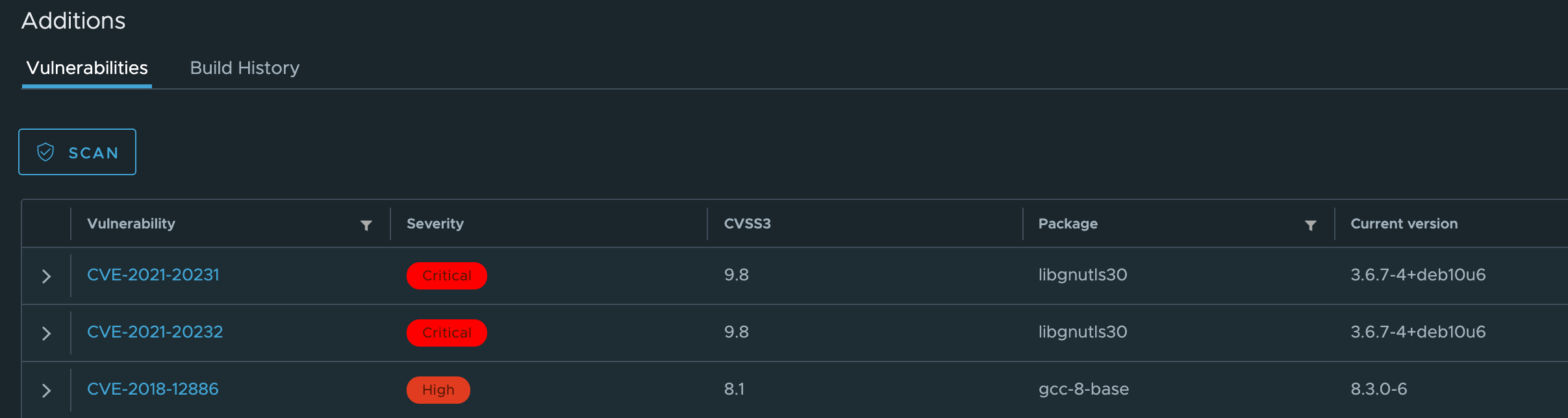Click the Critical severity badge for CVE-2021-20232
This screenshot has width=1568, height=418.
[x=446, y=332]
